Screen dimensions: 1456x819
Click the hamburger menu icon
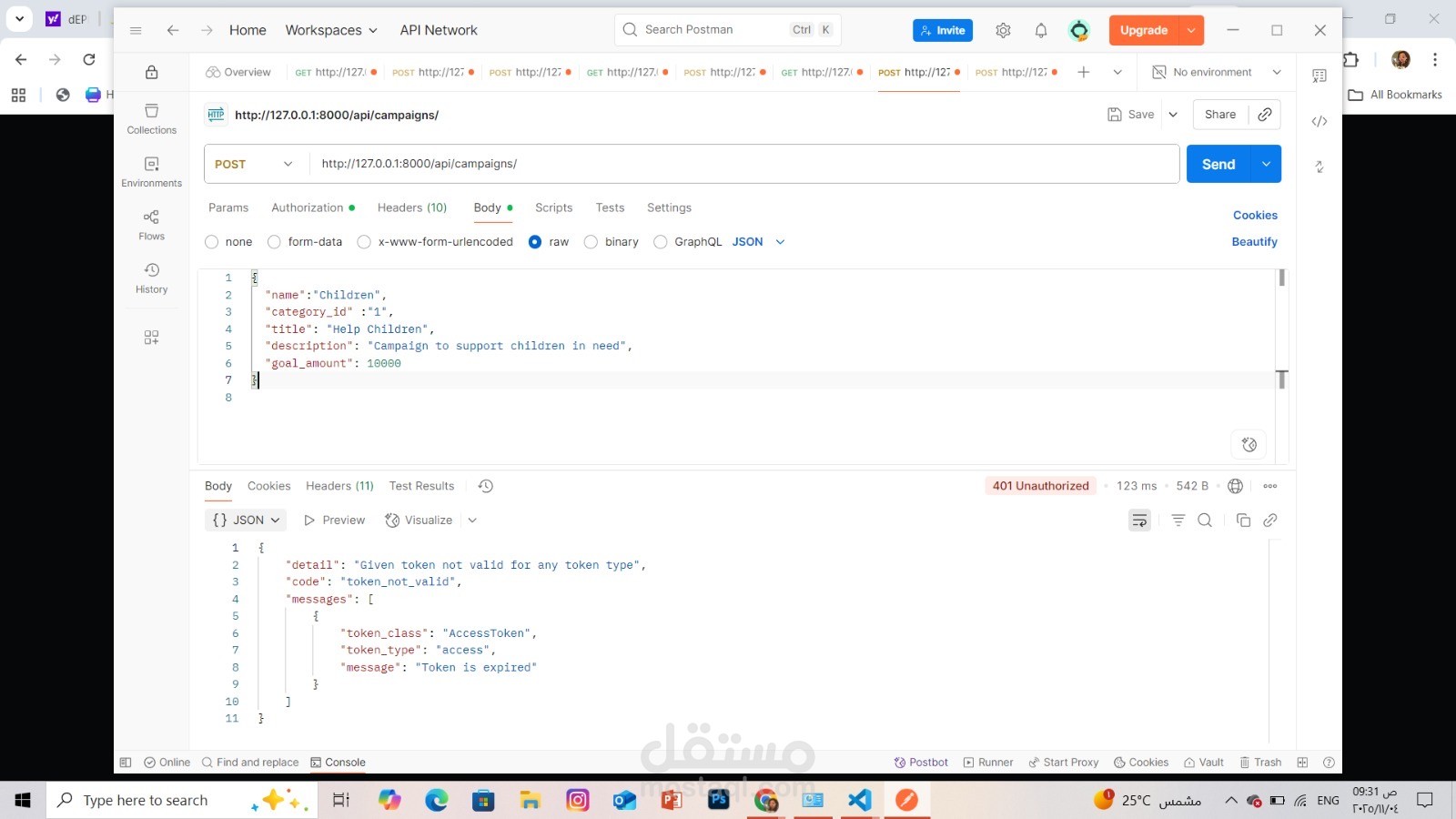click(x=136, y=30)
